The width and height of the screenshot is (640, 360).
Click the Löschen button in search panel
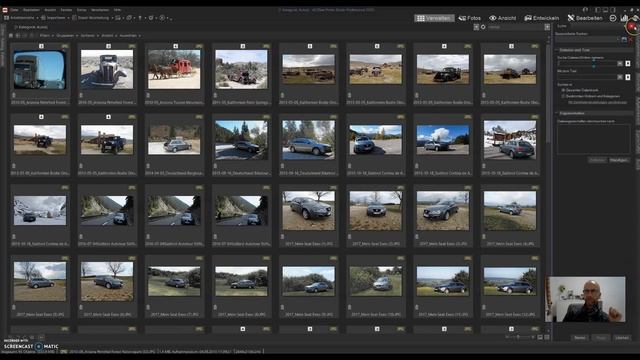622,338
